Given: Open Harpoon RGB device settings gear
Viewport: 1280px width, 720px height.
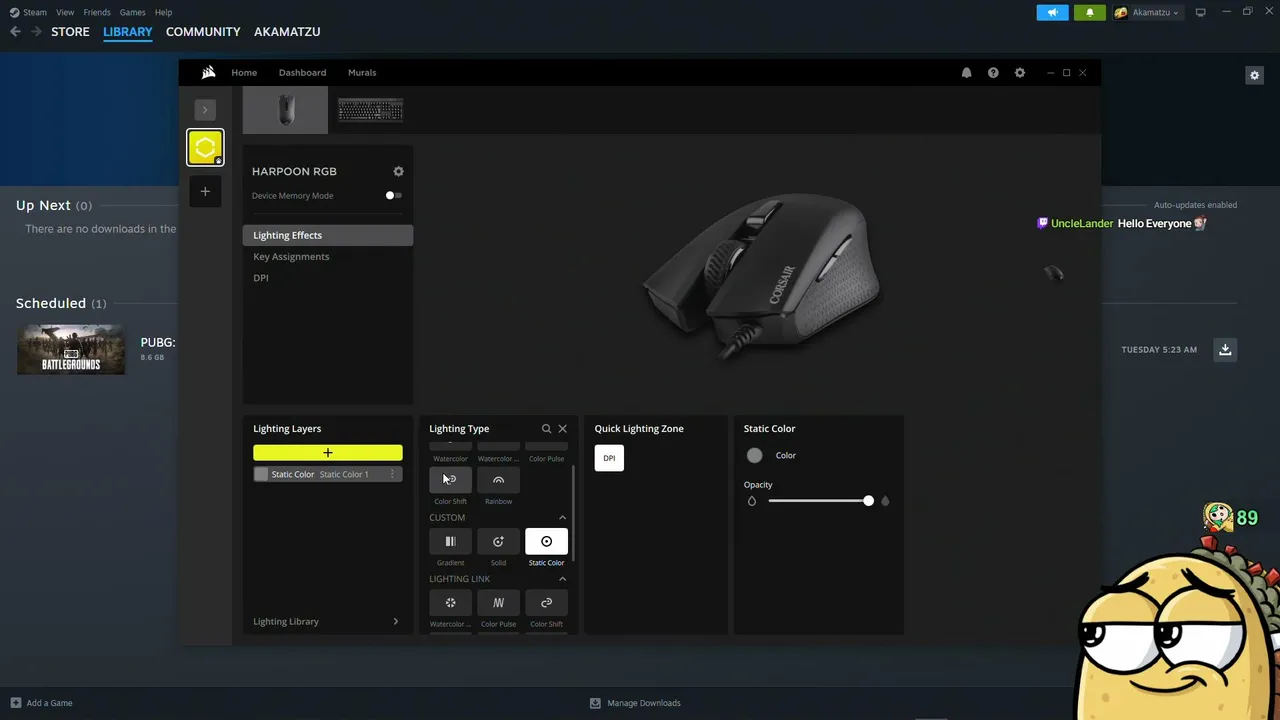Looking at the screenshot, I should coord(398,171).
